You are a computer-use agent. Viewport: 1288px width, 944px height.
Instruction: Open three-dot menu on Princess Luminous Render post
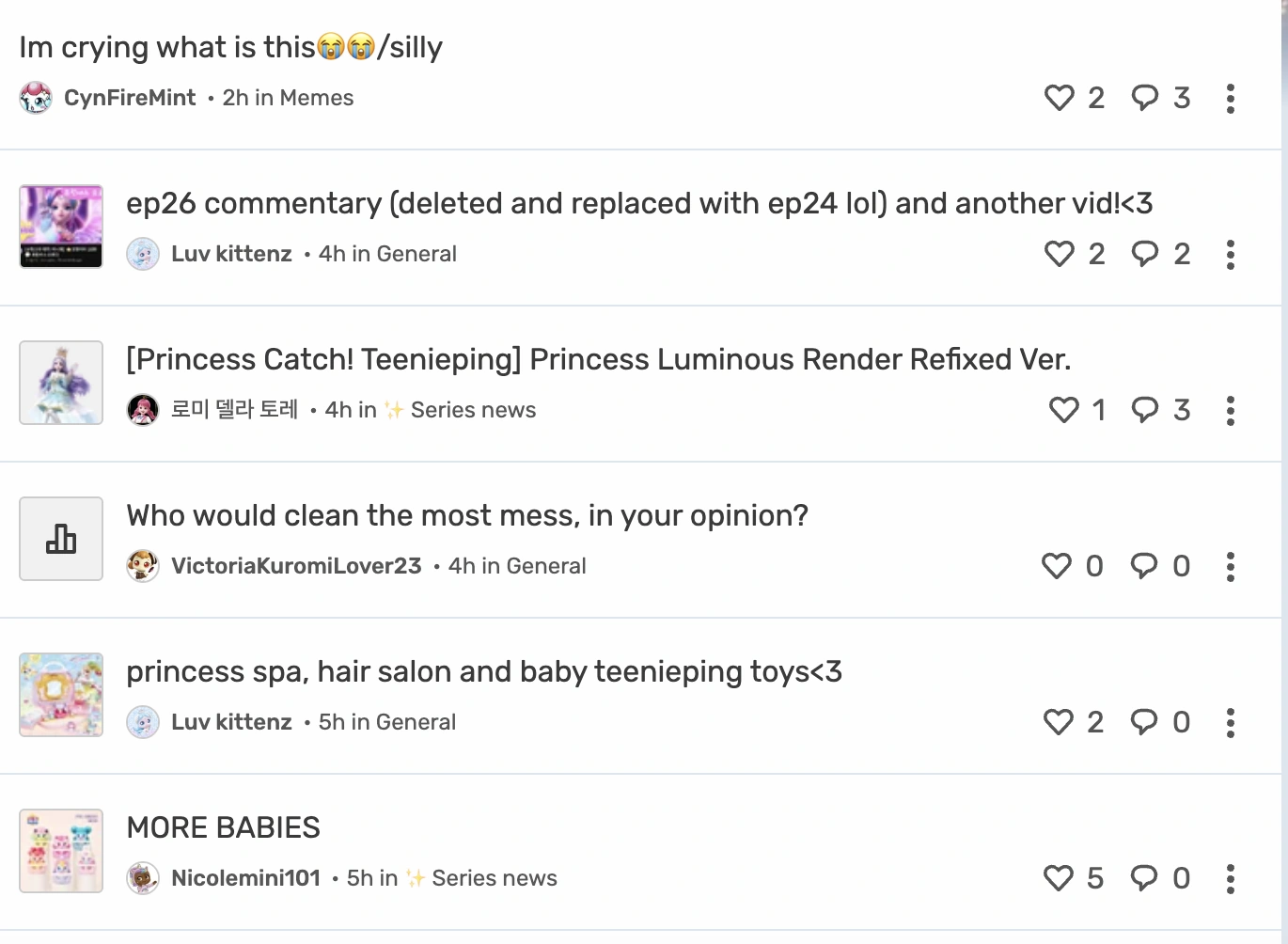click(x=1230, y=410)
